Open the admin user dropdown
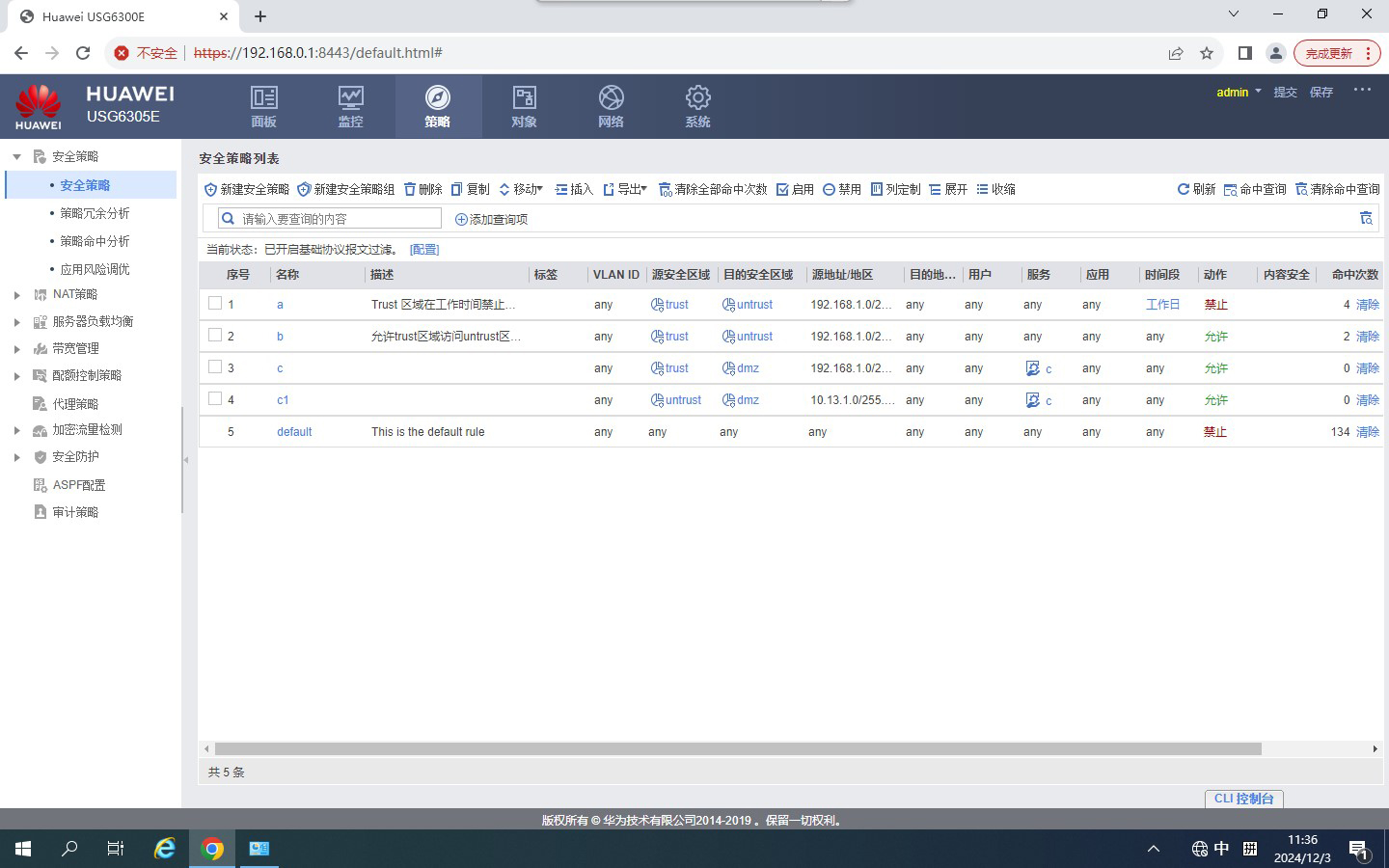Screen dimensions: 1389x868 point(1239,93)
